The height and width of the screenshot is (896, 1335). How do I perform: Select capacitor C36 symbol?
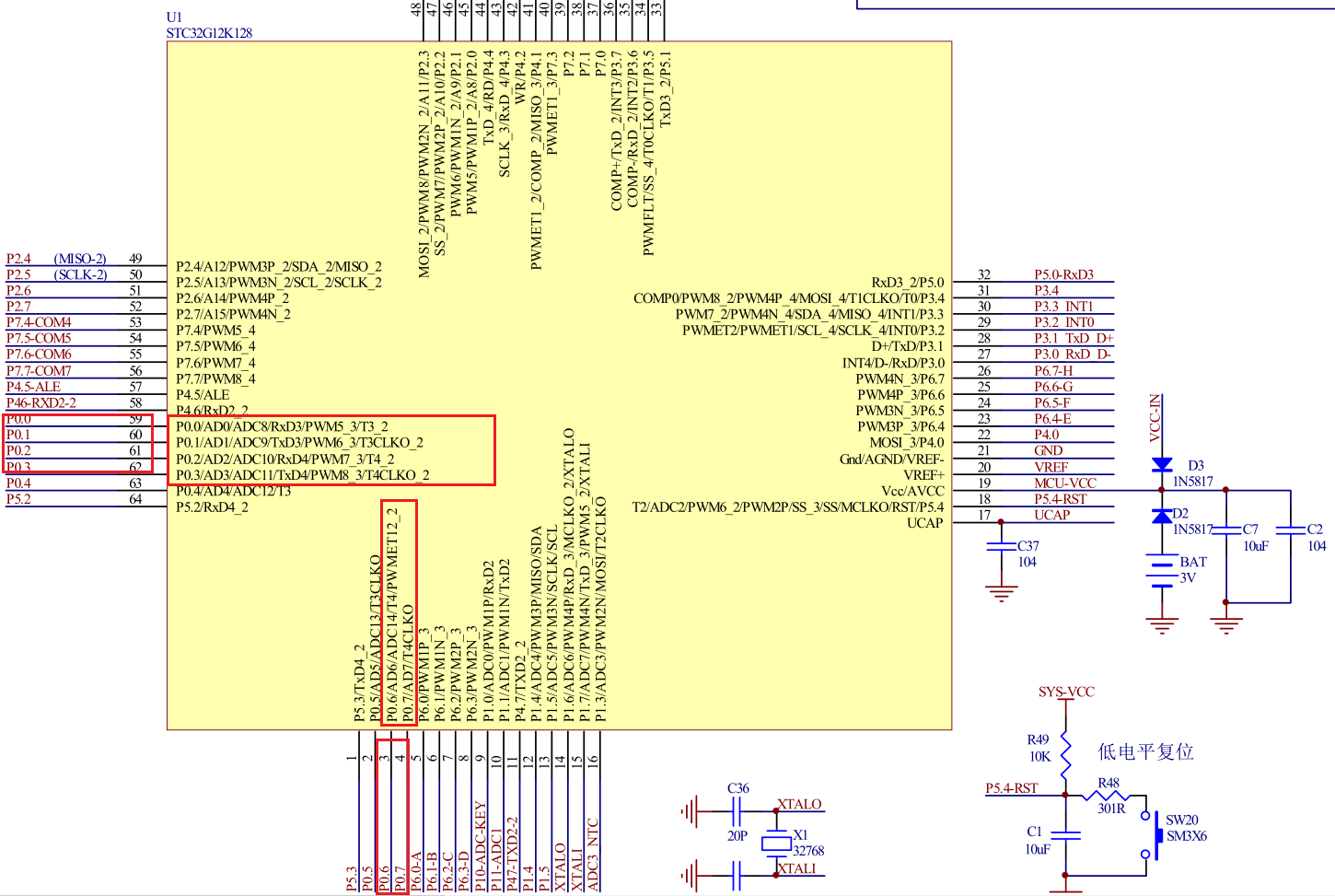(x=737, y=811)
